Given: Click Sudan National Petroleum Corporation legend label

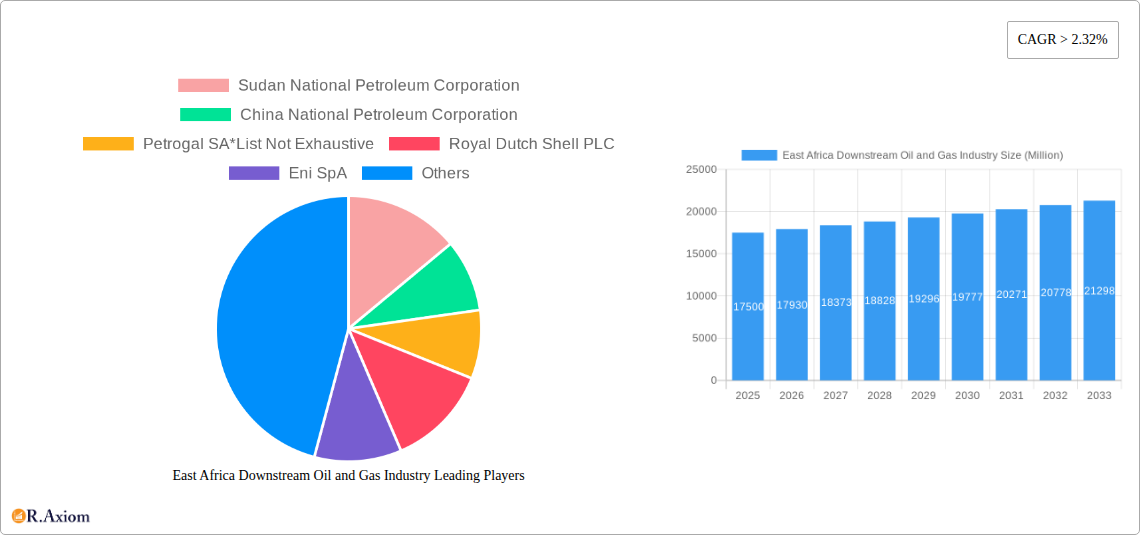Looking at the screenshot, I should click(x=379, y=86).
